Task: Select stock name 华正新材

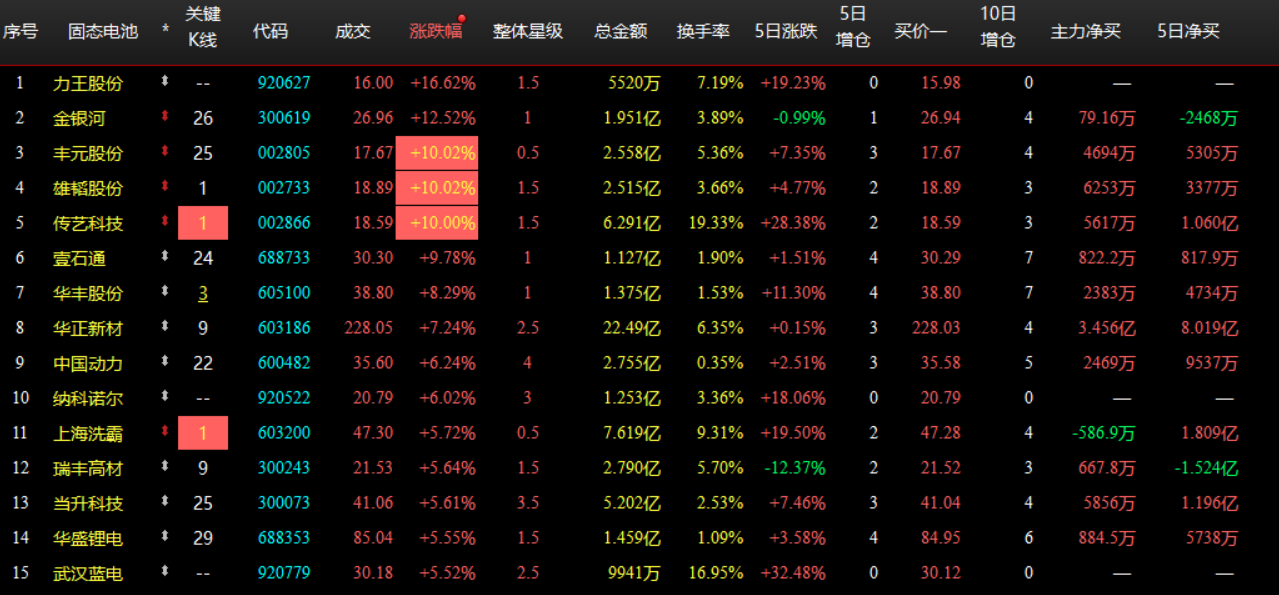Action: (88, 328)
